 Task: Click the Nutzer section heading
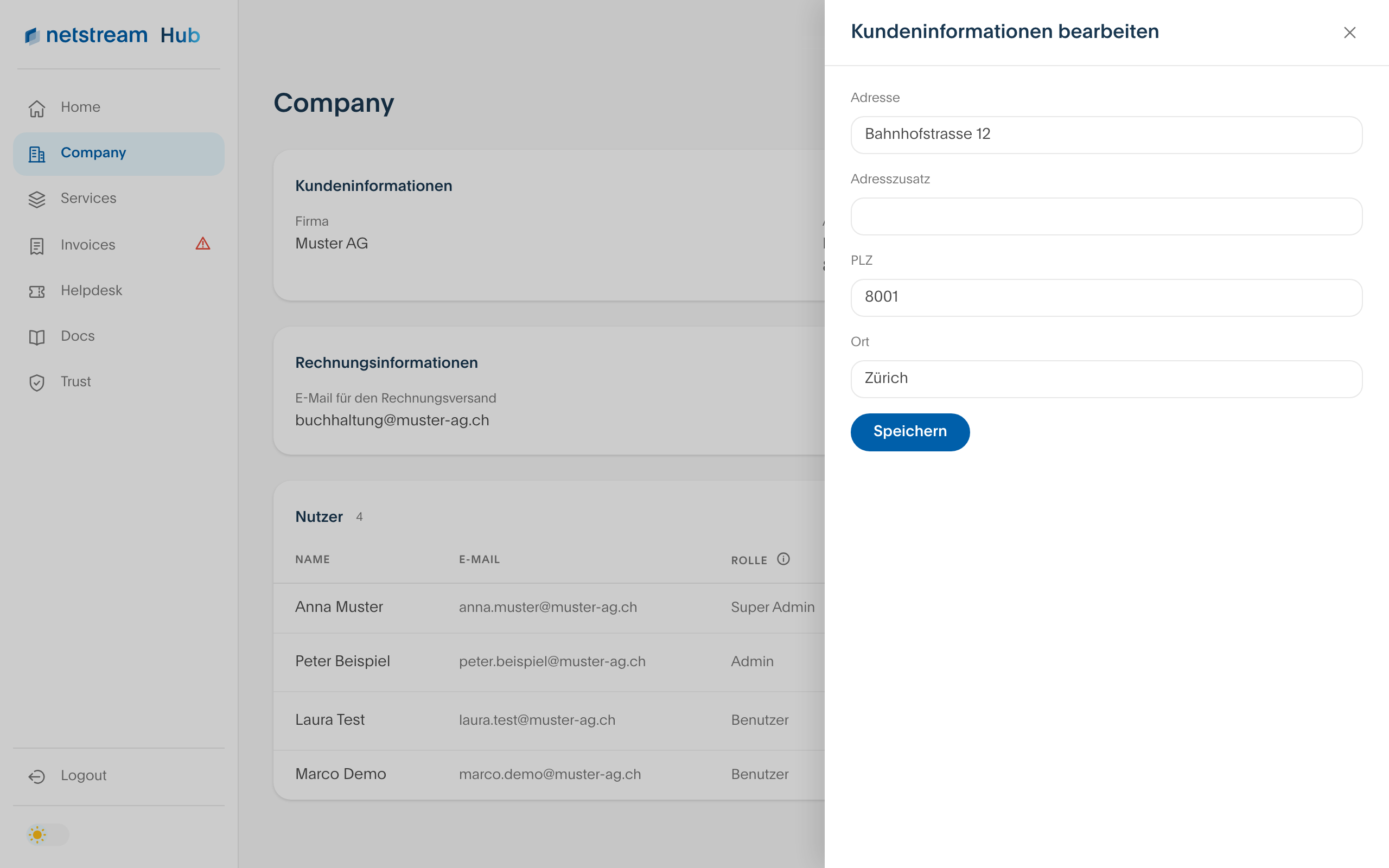click(x=318, y=517)
